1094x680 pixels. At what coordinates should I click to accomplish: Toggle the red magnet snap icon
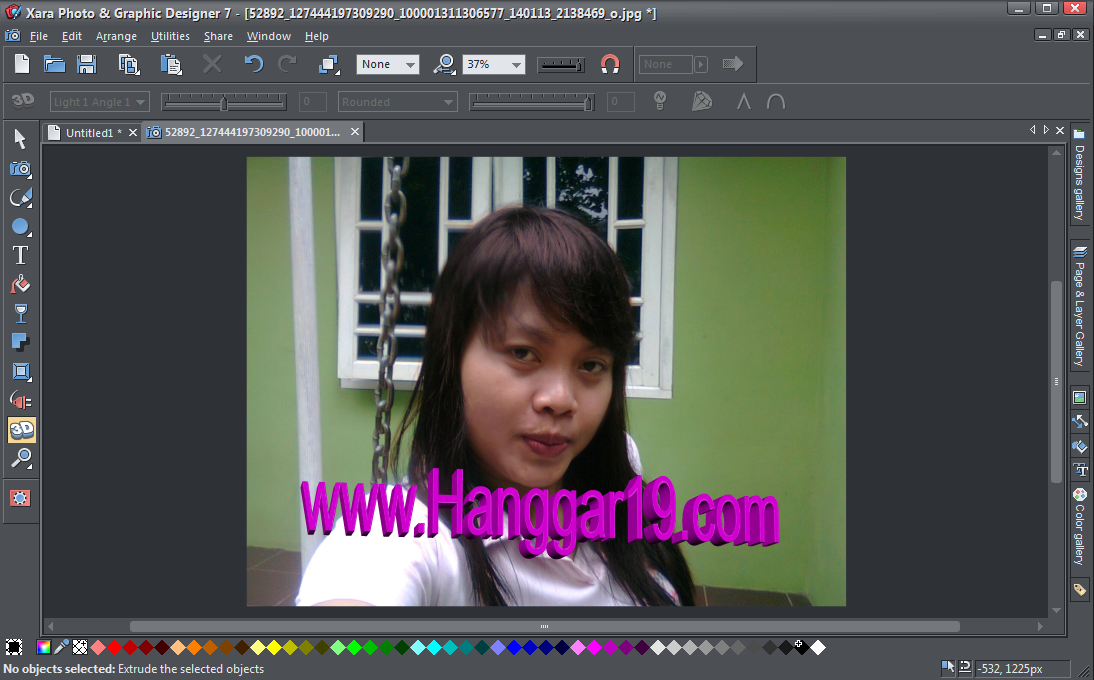tap(610, 64)
